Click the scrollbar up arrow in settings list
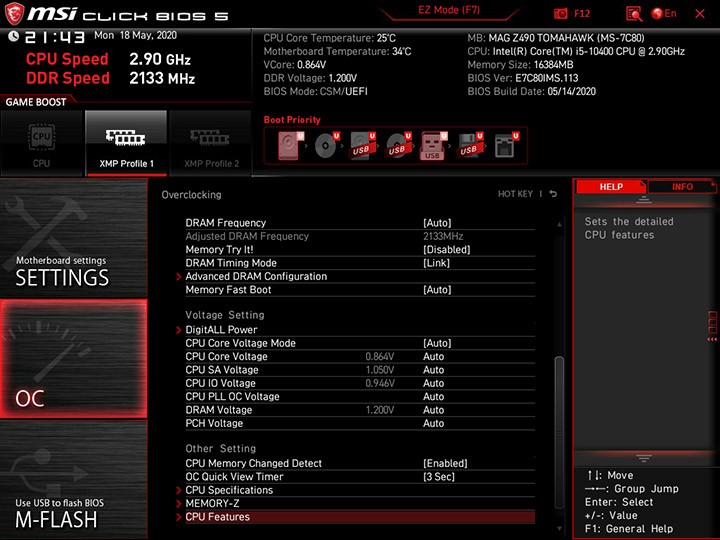The image size is (720, 540). pos(559,225)
